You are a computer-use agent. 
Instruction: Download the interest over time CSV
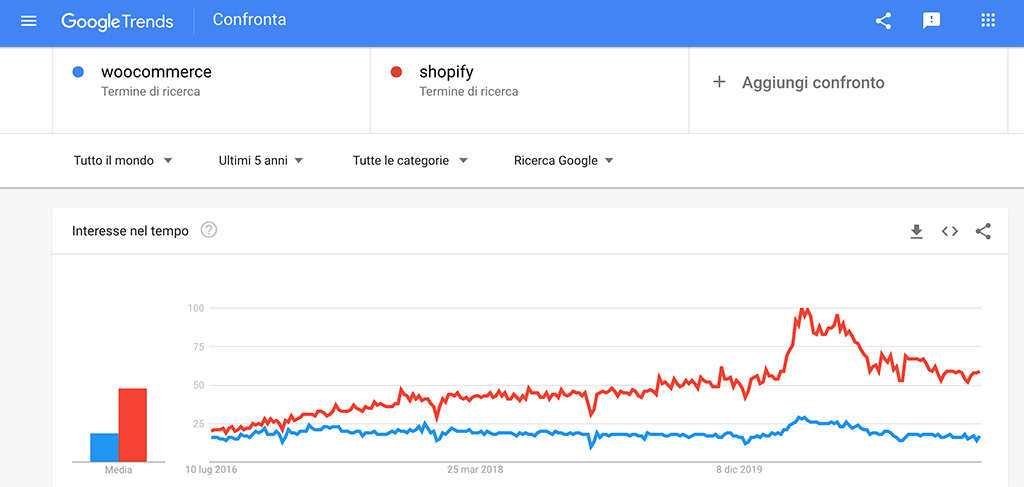pyautogui.click(x=916, y=231)
